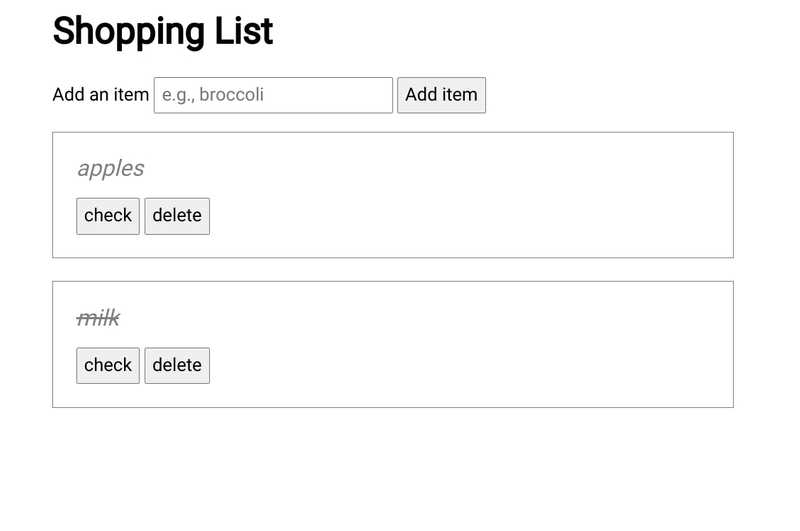Screen dimensions: 800x531
Task: Check off the apples item
Action: 108,215
